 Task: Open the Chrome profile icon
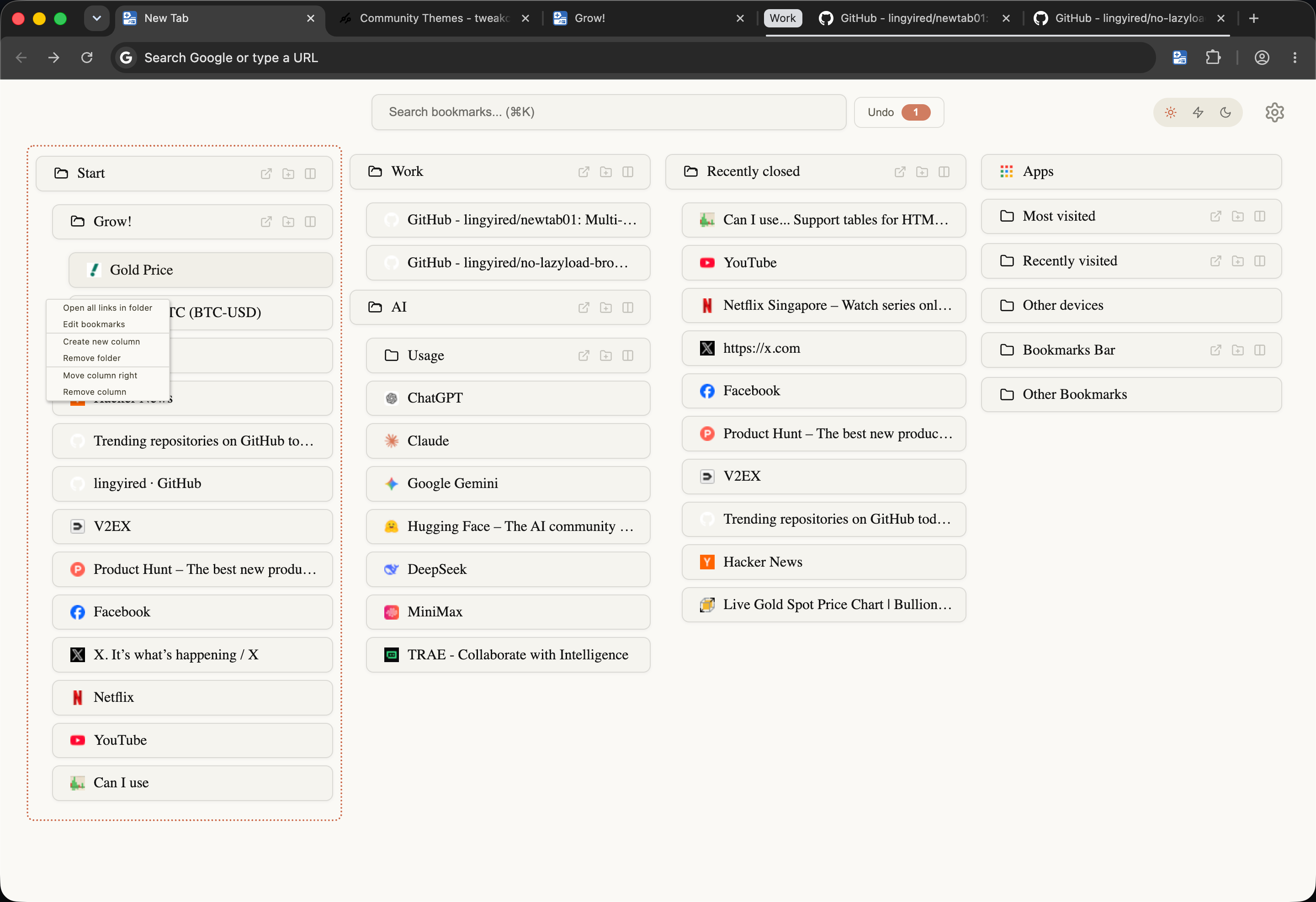coord(1262,58)
